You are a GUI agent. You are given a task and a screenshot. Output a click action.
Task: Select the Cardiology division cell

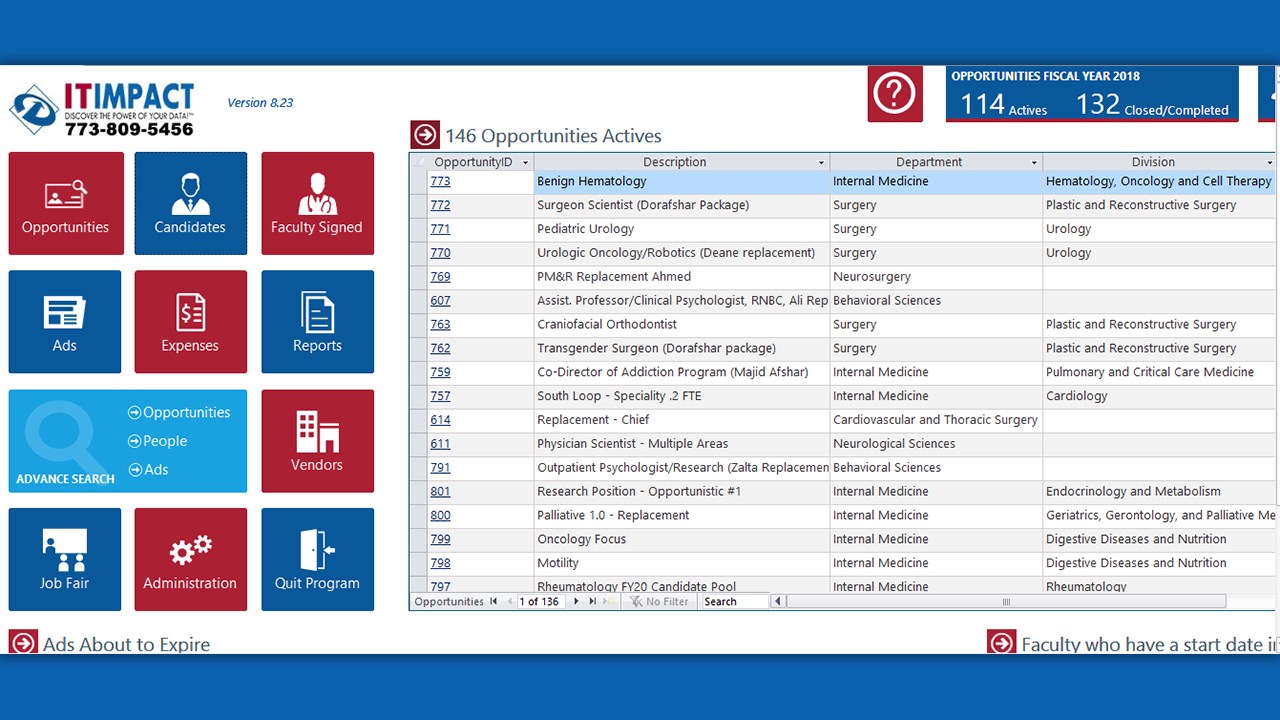pos(1160,397)
